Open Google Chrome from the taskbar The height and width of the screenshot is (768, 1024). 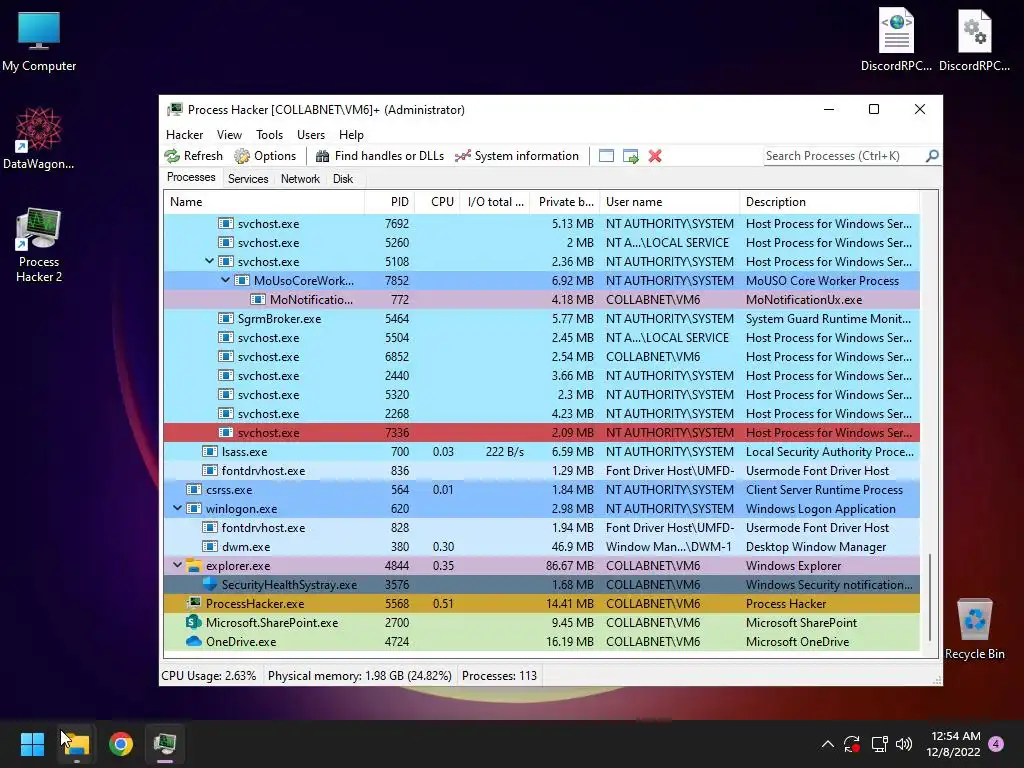[121, 744]
